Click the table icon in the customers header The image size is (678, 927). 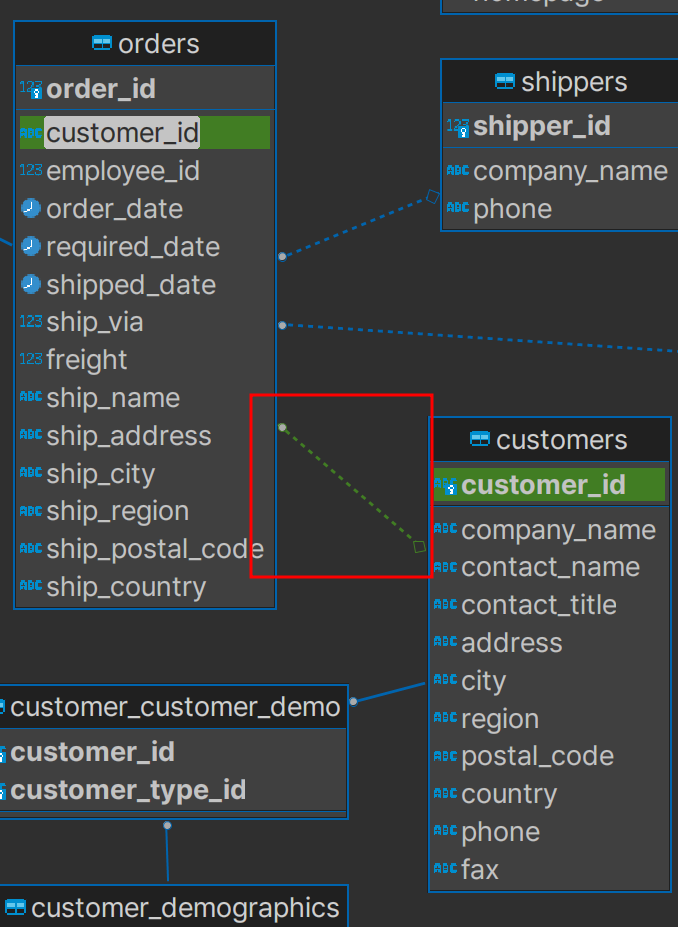pos(479,439)
